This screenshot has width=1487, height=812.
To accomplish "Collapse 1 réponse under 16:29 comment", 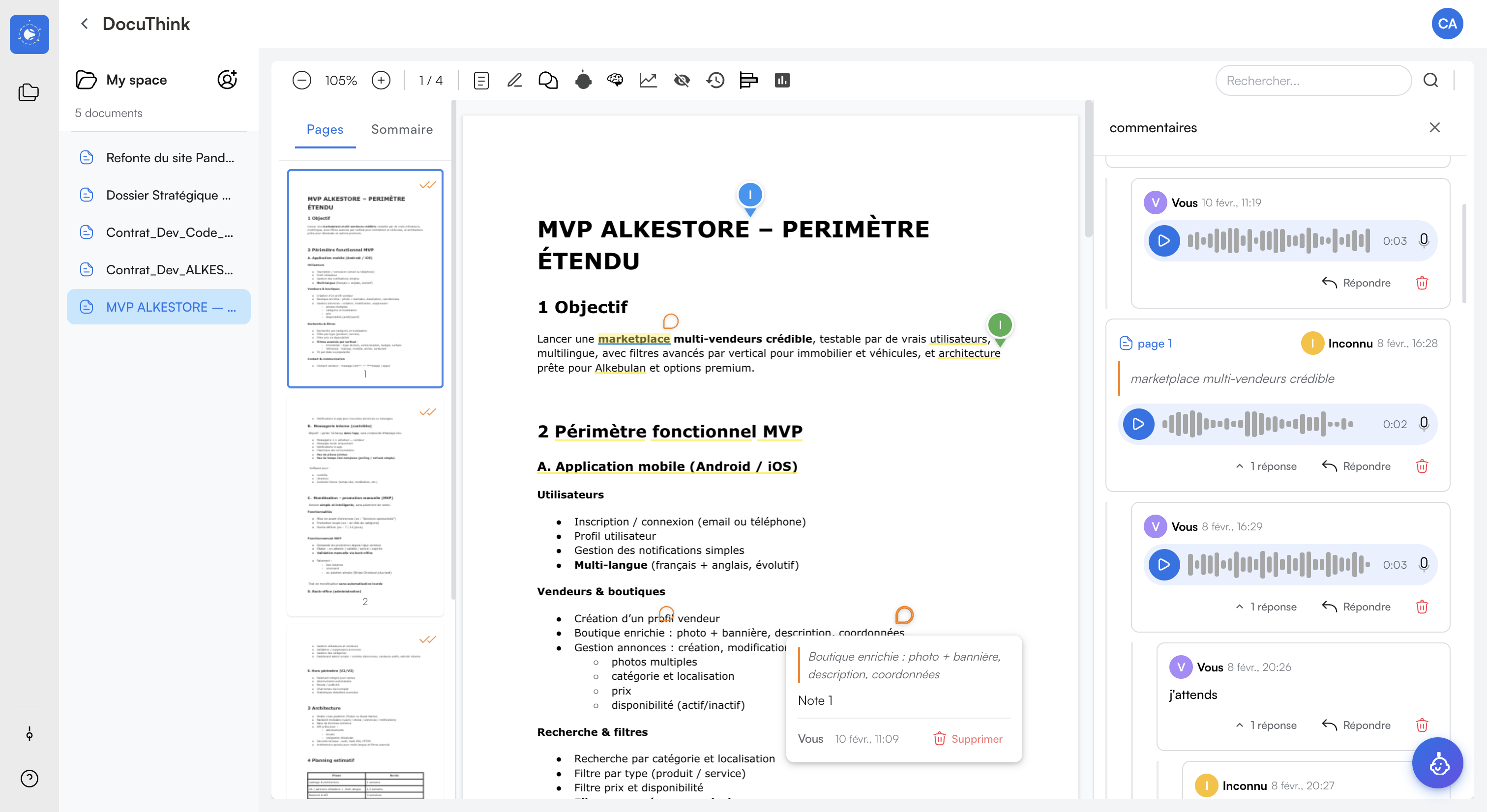I will pyautogui.click(x=1266, y=607).
